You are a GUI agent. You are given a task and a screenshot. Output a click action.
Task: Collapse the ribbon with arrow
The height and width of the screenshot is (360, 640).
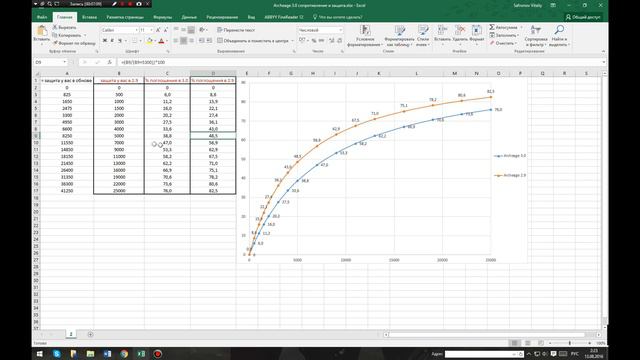coord(603,51)
